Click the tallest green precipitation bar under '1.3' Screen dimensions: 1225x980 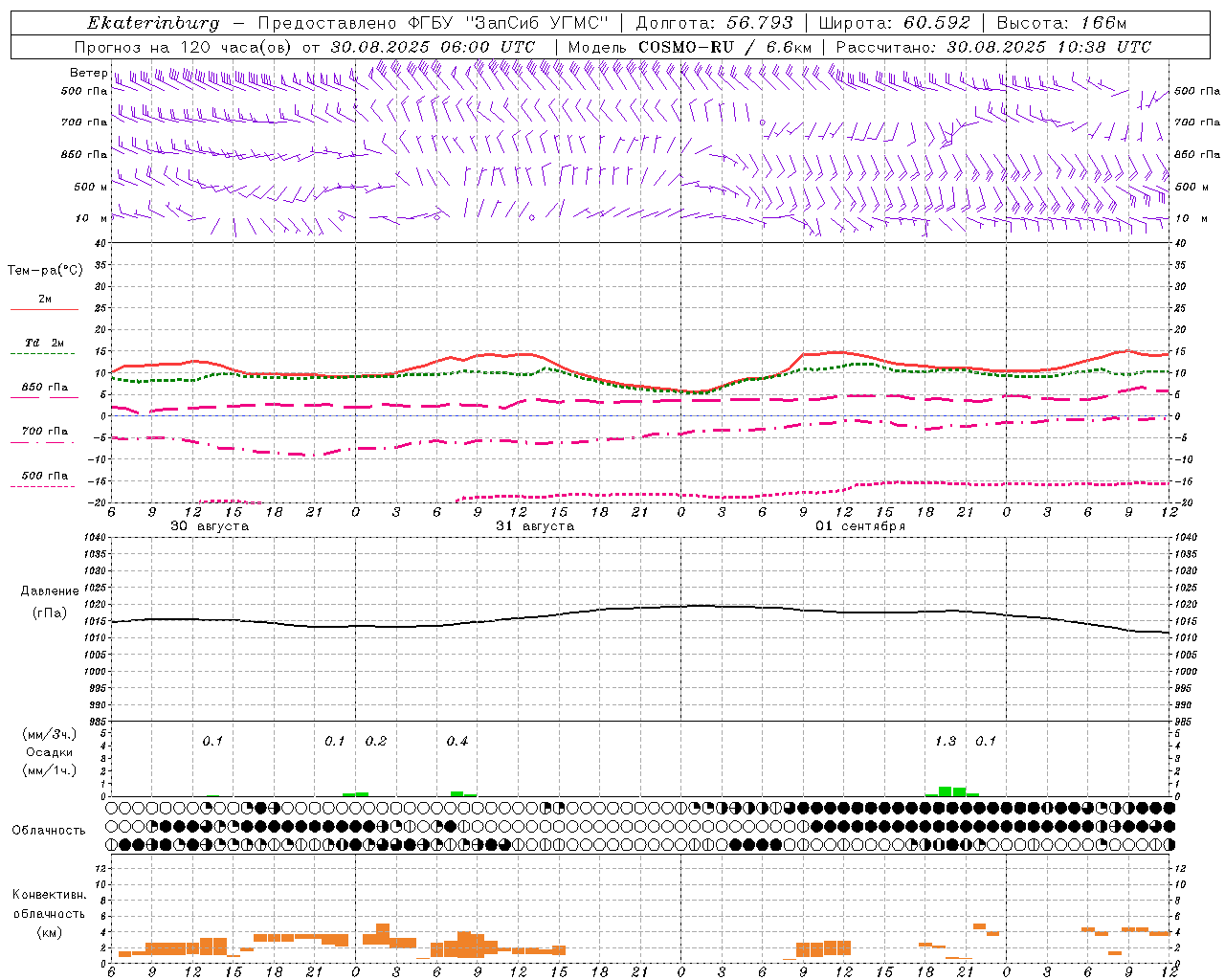point(946,791)
